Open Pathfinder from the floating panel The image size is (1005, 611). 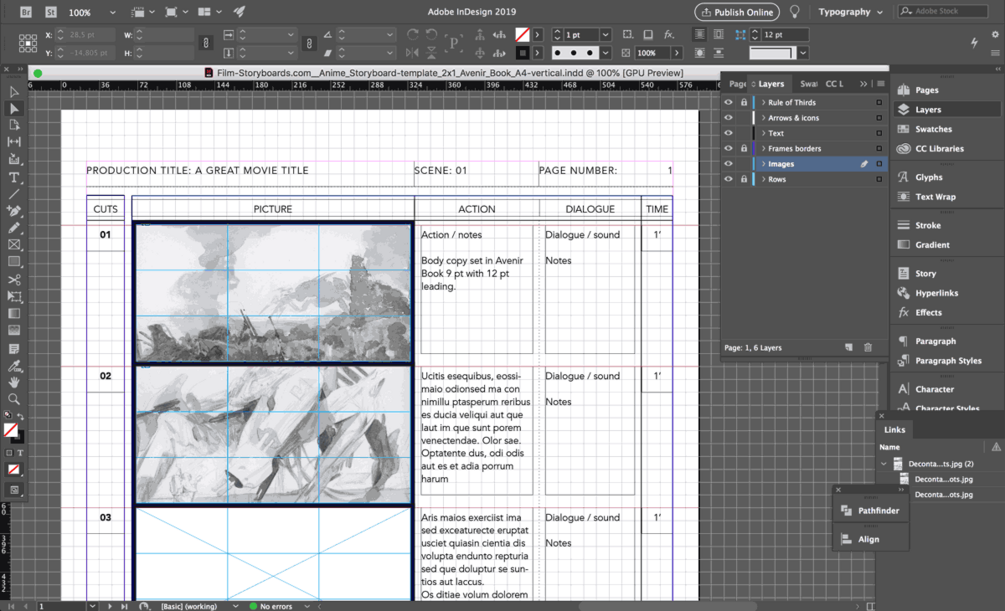click(x=878, y=511)
